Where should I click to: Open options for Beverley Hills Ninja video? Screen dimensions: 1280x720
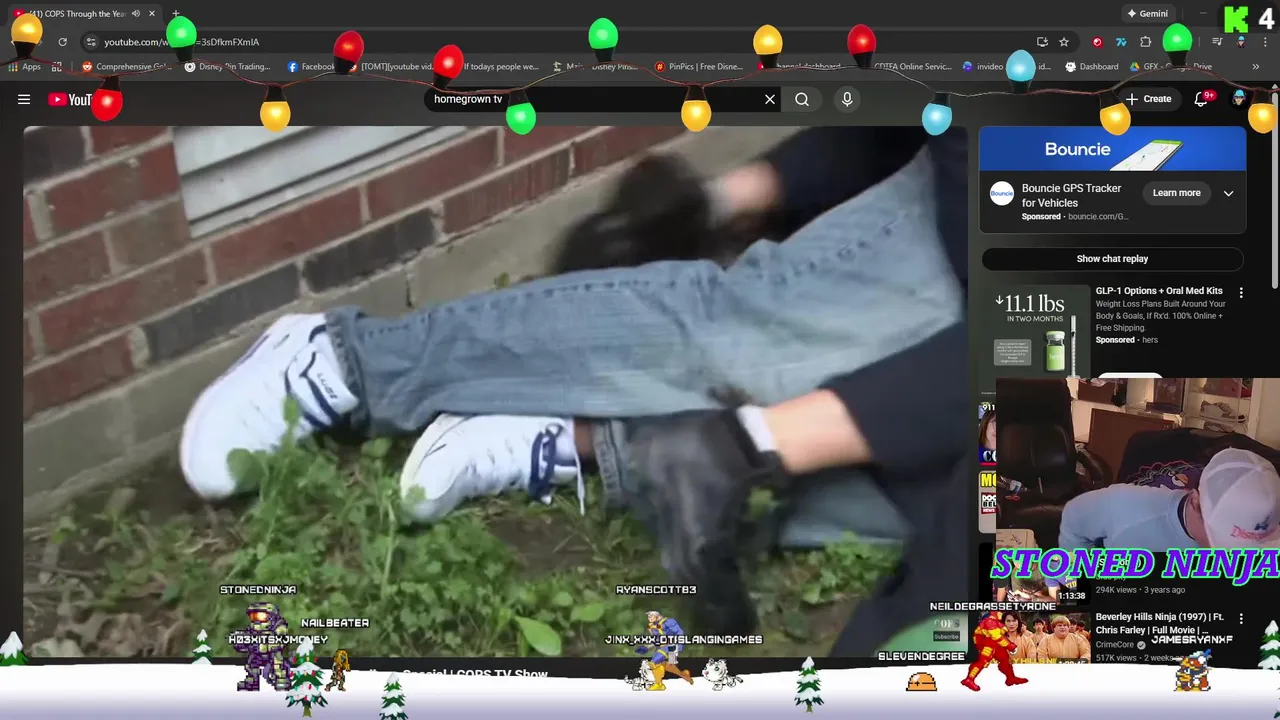tap(1241, 619)
